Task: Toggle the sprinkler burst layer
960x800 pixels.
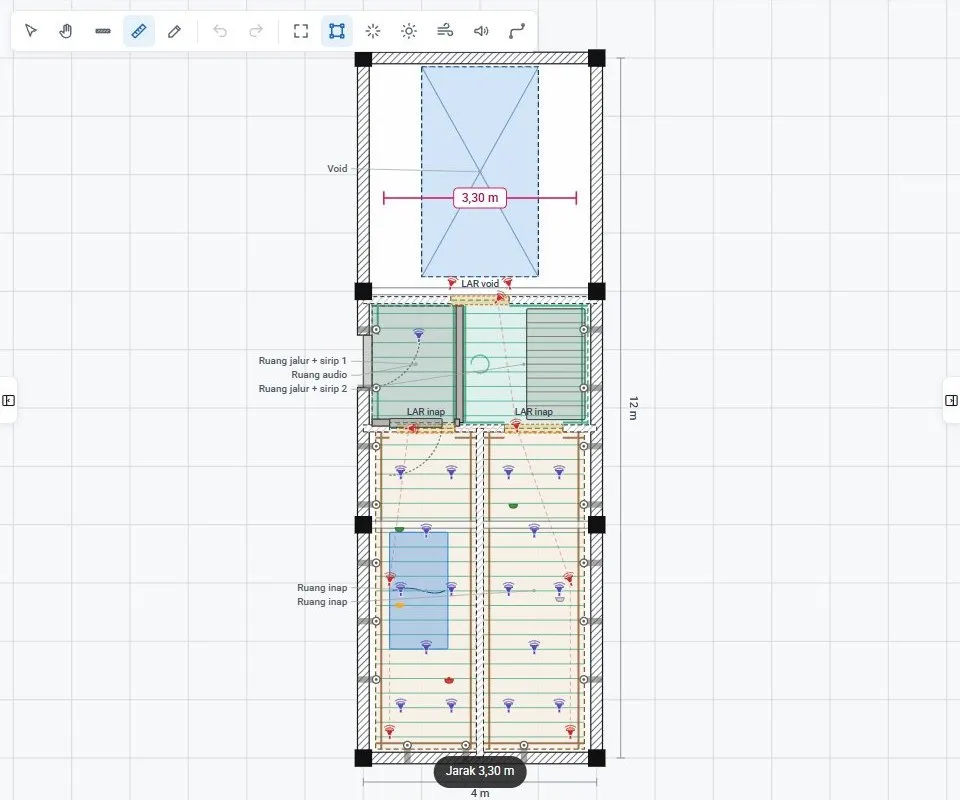Action: tap(373, 31)
